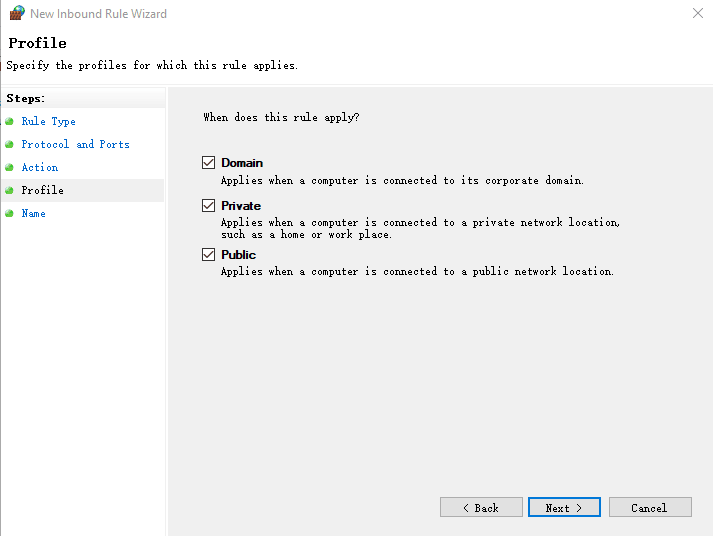The image size is (713, 536).
Task: Jump to the Action step
Action: [x=40, y=167]
